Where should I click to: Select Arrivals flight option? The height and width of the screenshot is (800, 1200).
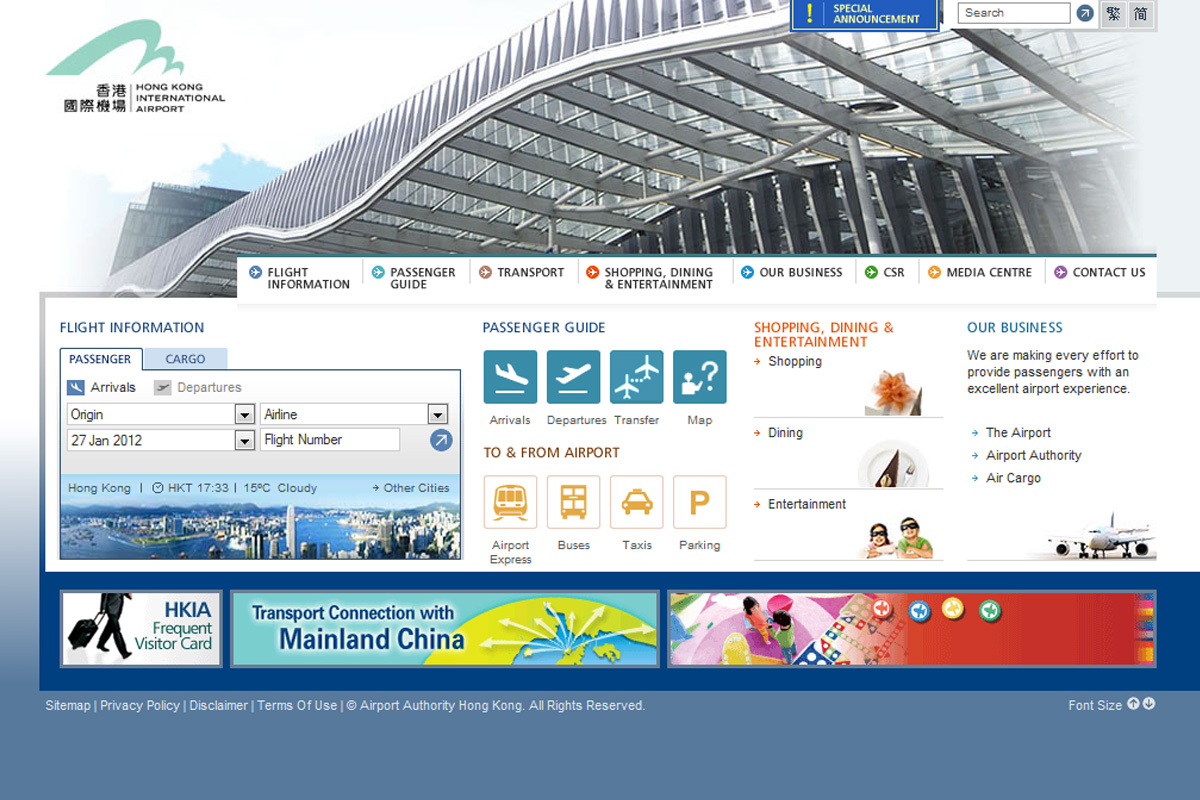(101, 387)
